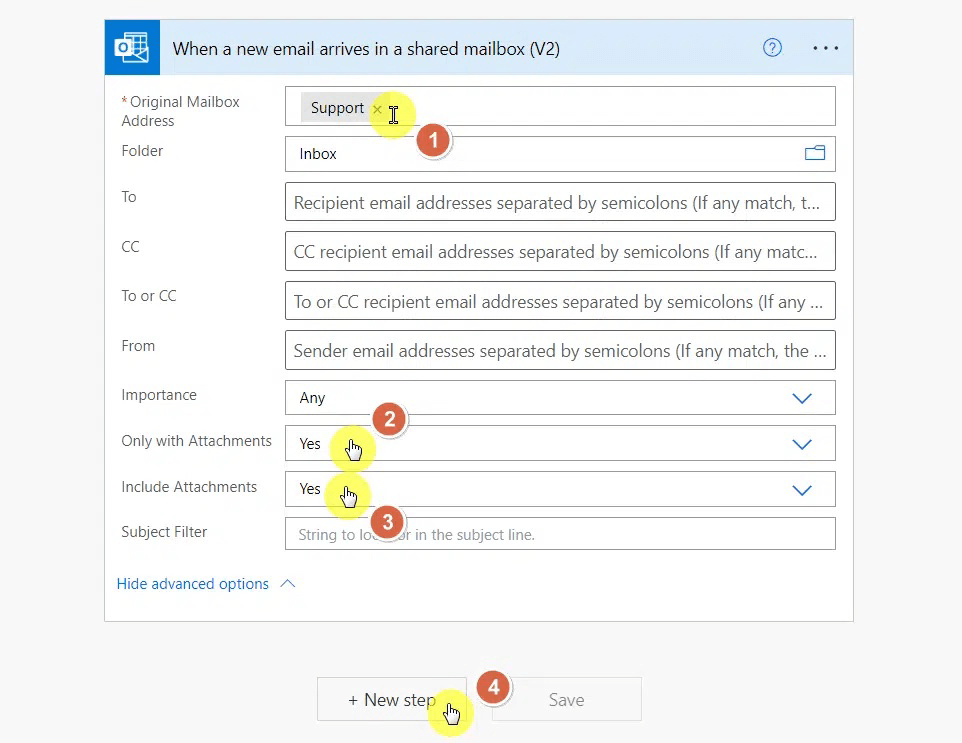Viewport: 962px width, 743px height.
Task: Click the trigger title in the card header
Action: [366, 49]
